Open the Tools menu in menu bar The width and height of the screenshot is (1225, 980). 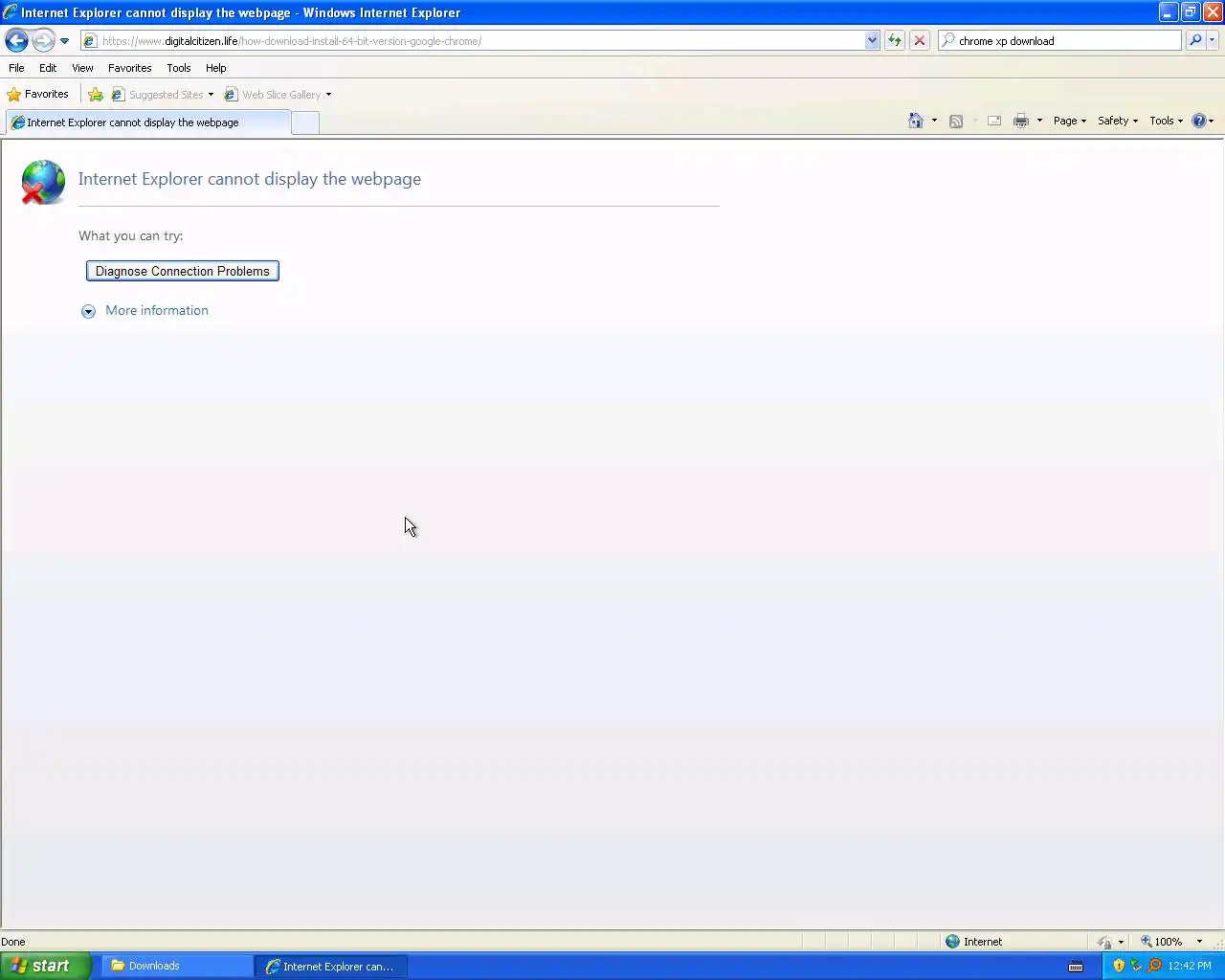(178, 68)
